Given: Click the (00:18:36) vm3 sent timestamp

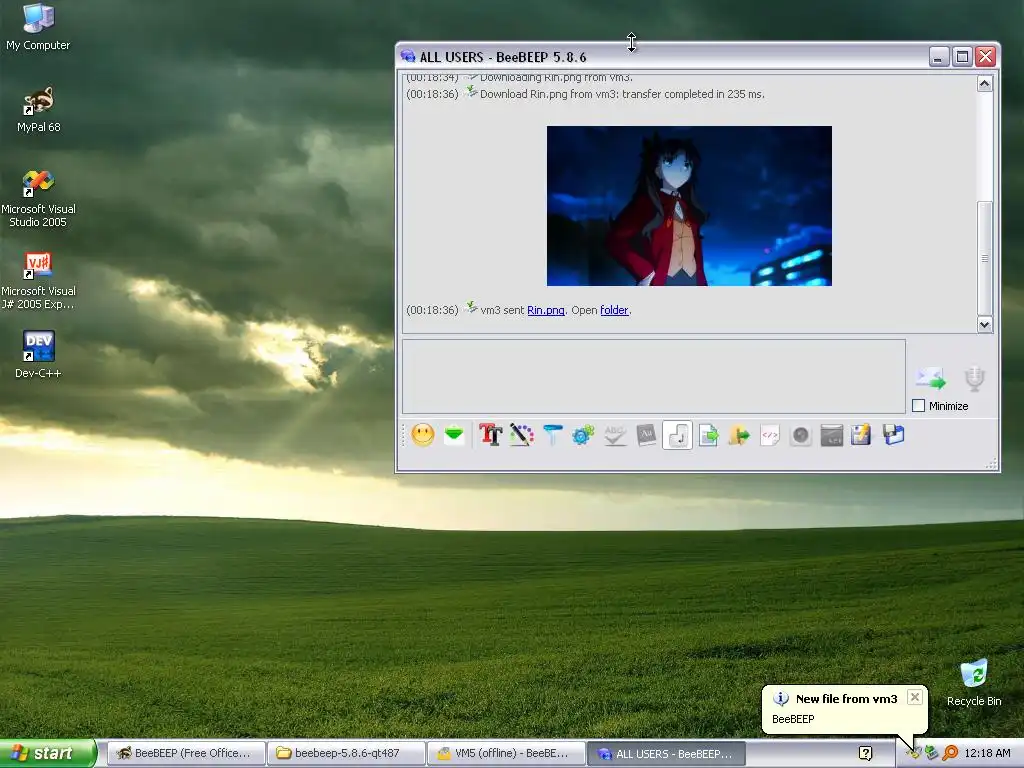Looking at the screenshot, I should coord(432,310).
